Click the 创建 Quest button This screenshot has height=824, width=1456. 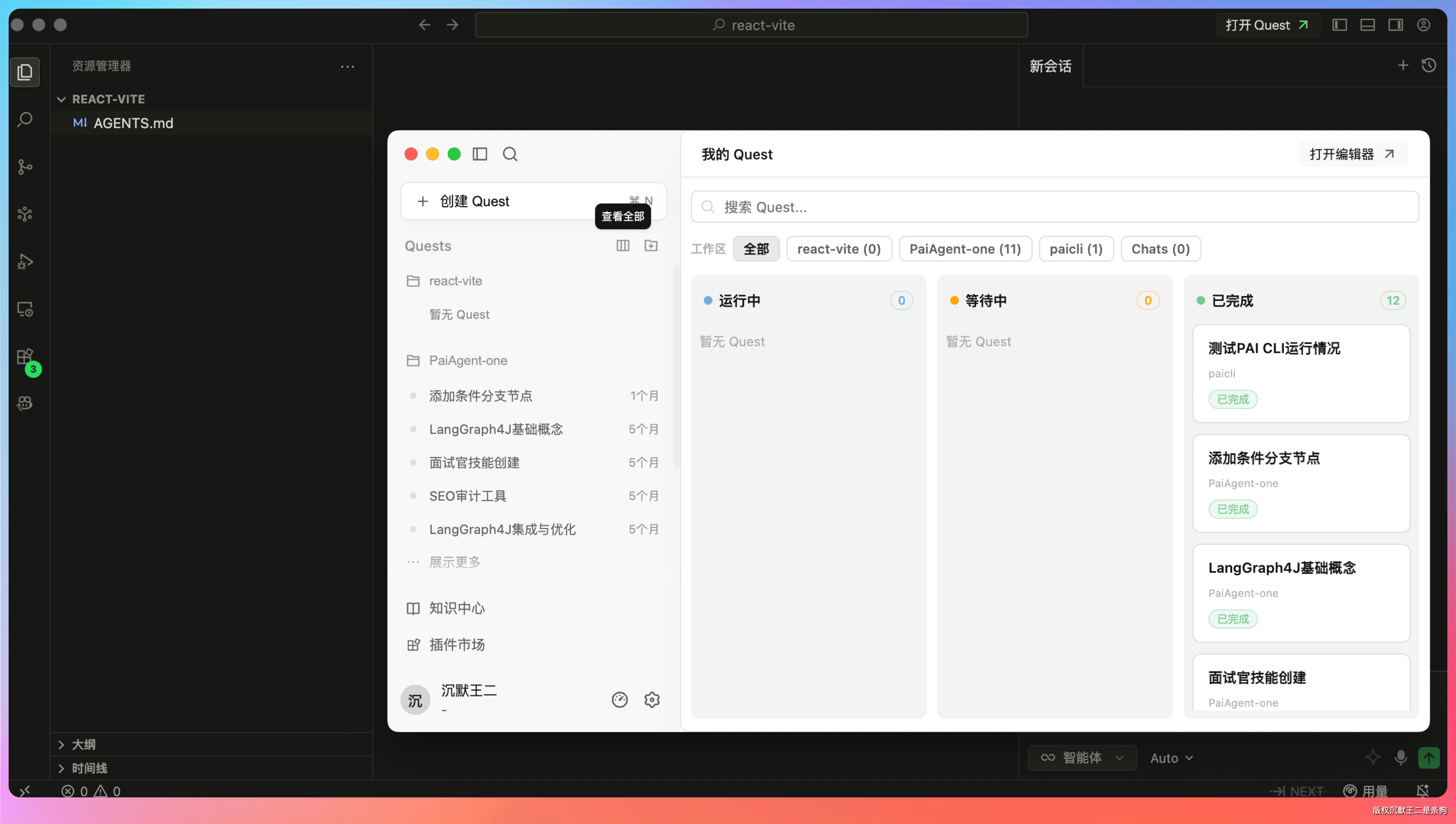(533, 201)
